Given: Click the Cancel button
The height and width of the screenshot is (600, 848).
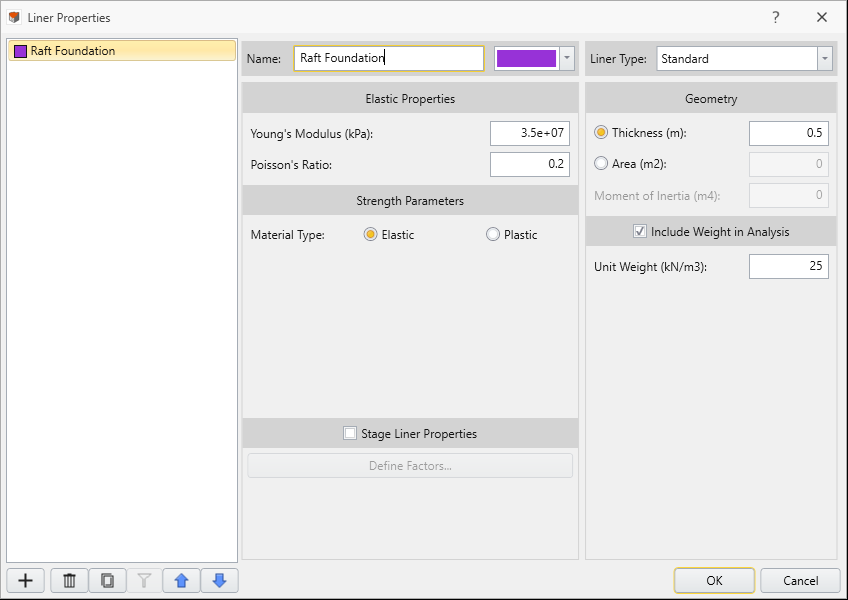Looking at the screenshot, I should tap(800, 581).
